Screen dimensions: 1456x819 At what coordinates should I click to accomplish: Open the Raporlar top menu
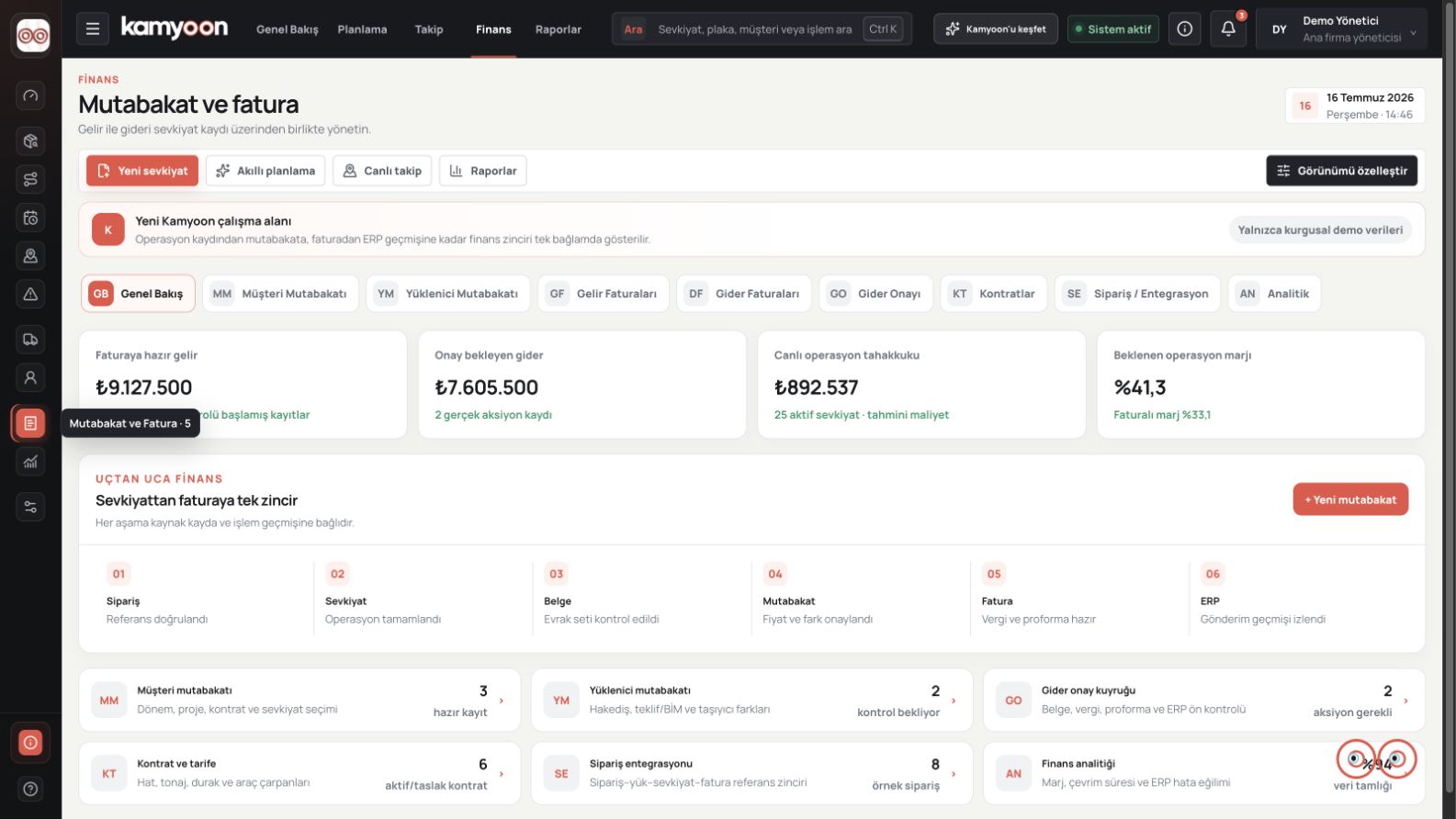pyautogui.click(x=559, y=29)
